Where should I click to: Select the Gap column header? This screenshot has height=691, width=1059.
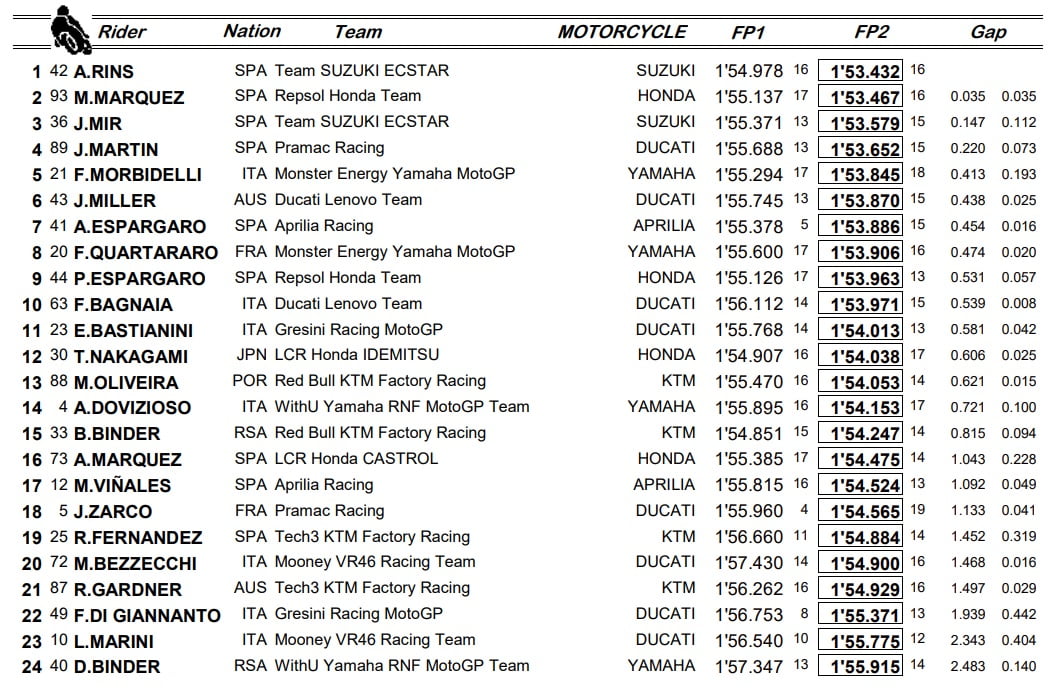988,32
